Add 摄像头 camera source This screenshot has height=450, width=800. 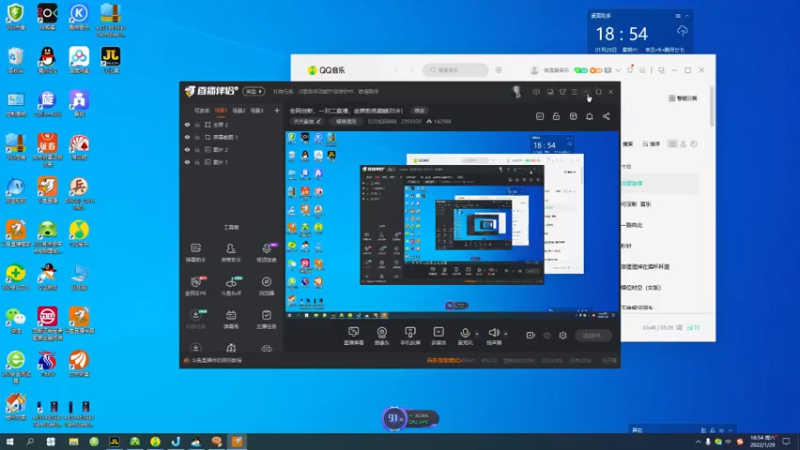click(x=382, y=336)
